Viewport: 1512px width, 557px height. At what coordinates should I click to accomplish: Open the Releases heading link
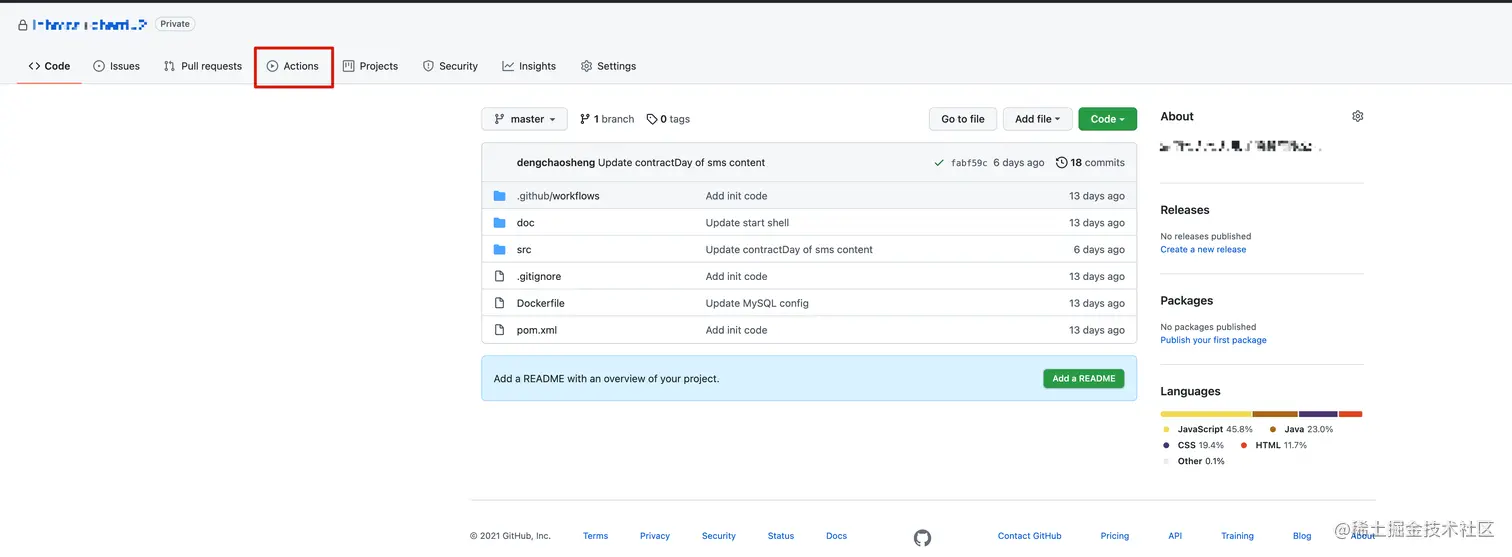[x=1185, y=210]
